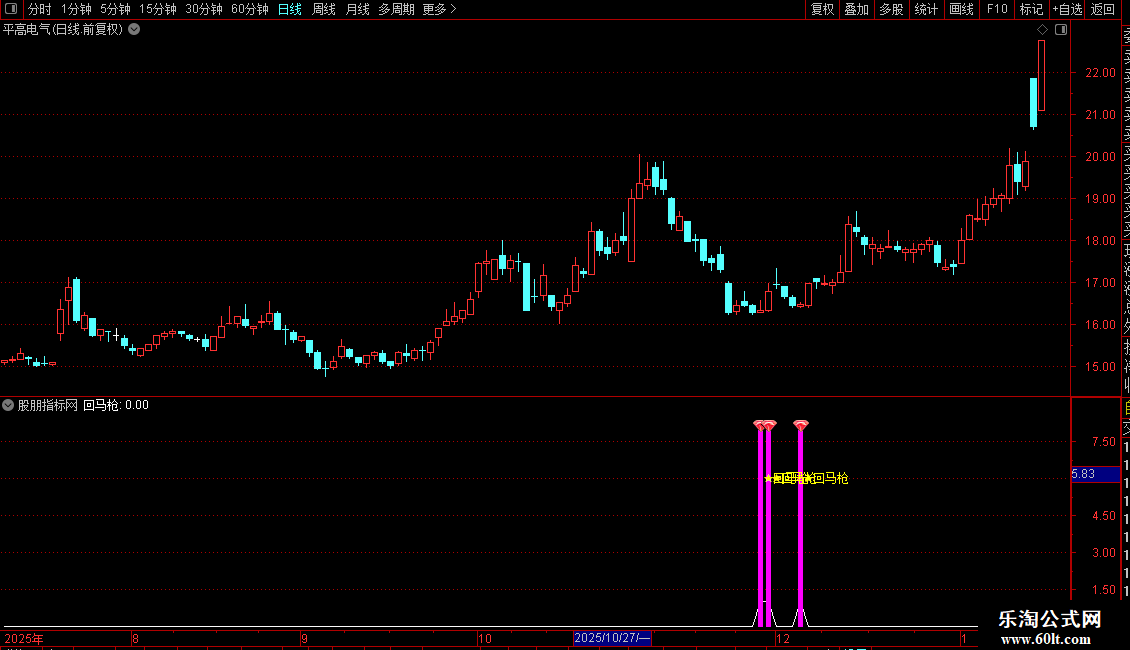Click the 15.00 price axis label

1100,367
